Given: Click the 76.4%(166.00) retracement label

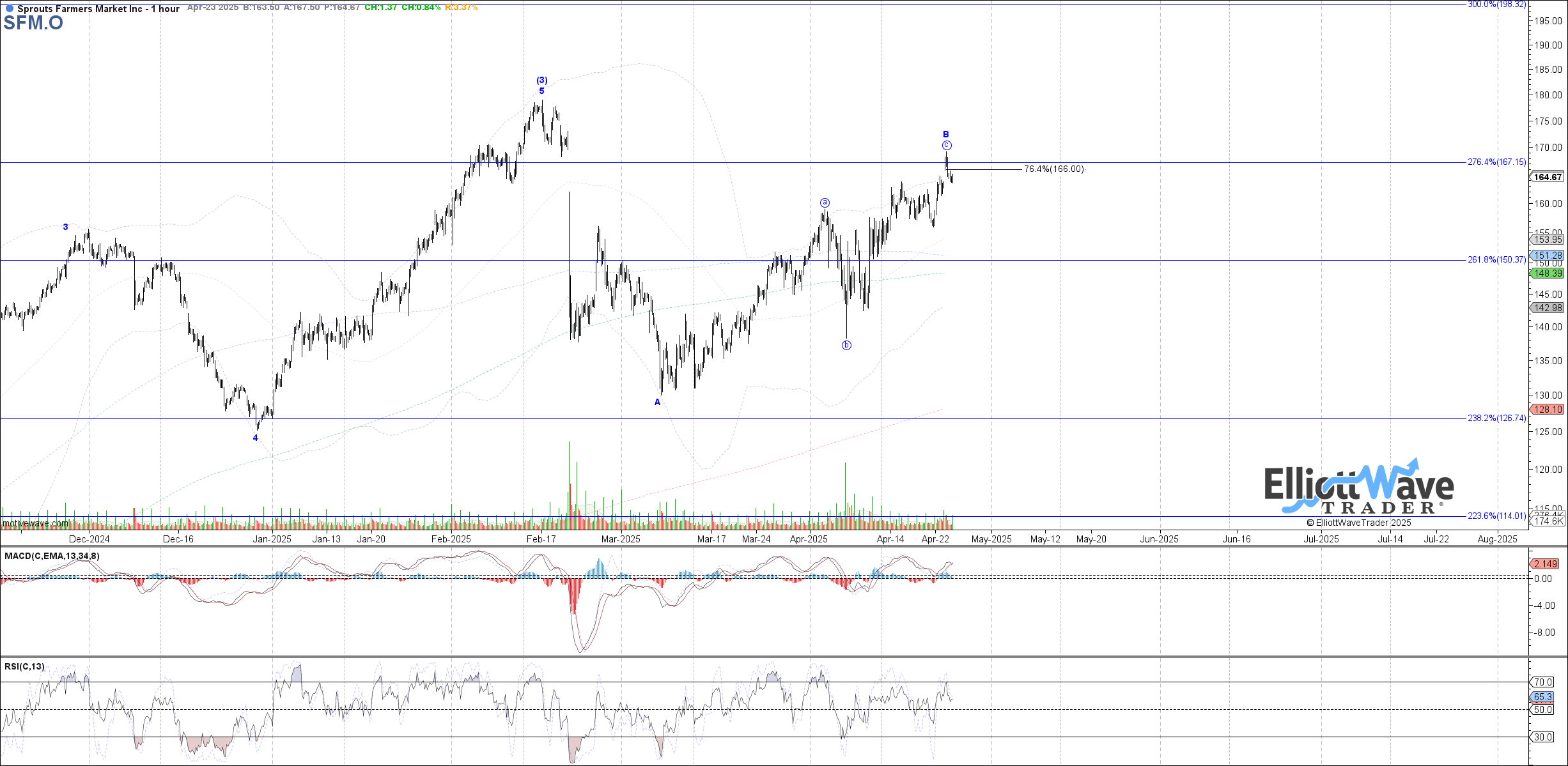Looking at the screenshot, I should point(1054,169).
